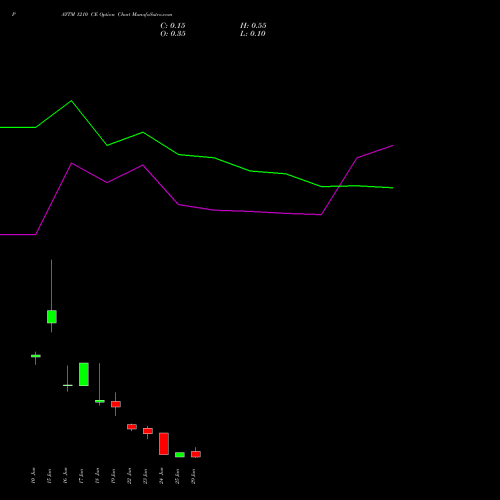Image resolution: width=500 pixels, height=500 pixels.
Task: Click the last red candle on the right
Action: click(196, 454)
